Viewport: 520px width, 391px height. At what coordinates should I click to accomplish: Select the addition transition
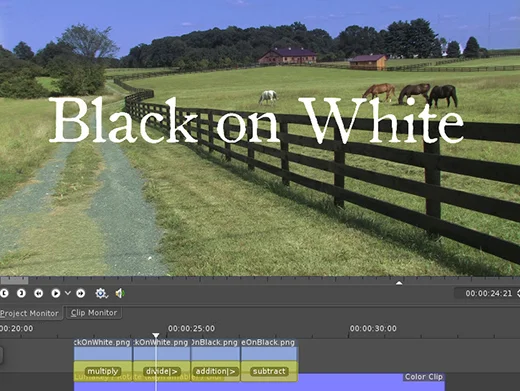[x=215, y=371]
